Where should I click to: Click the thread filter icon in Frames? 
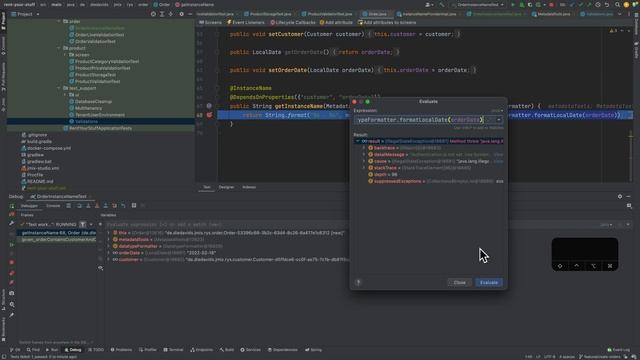tap(83, 224)
